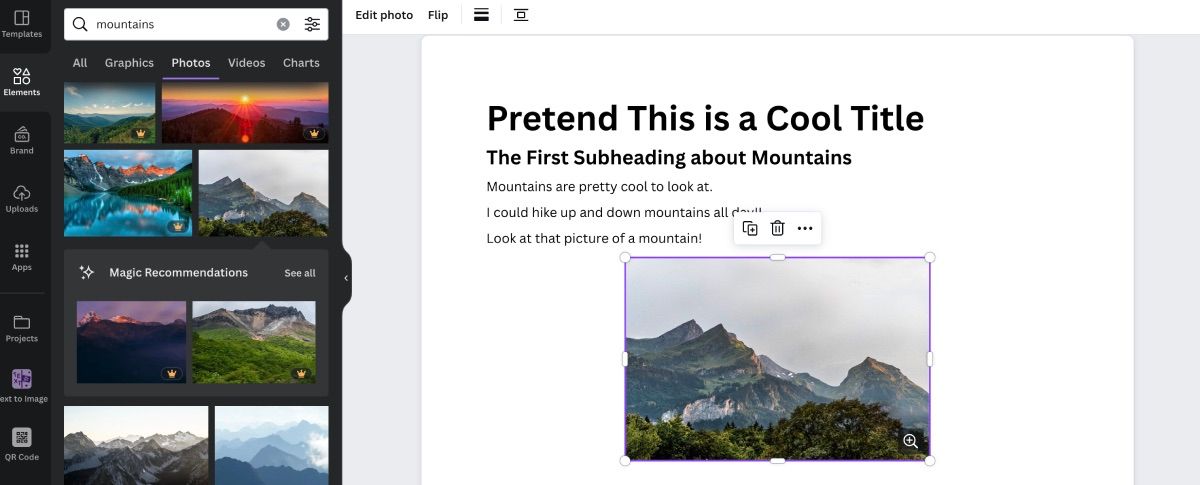The width and height of the screenshot is (1200, 485).
Task: Open the search filters options
Action: pos(312,24)
